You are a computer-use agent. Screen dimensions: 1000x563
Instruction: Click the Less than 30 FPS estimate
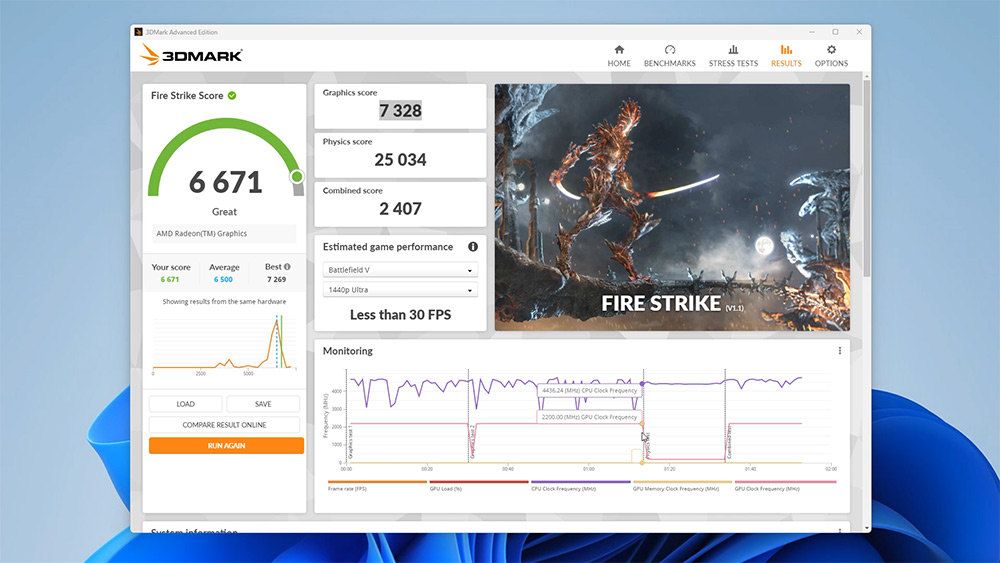pyautogui.click(x=401, y=314)
